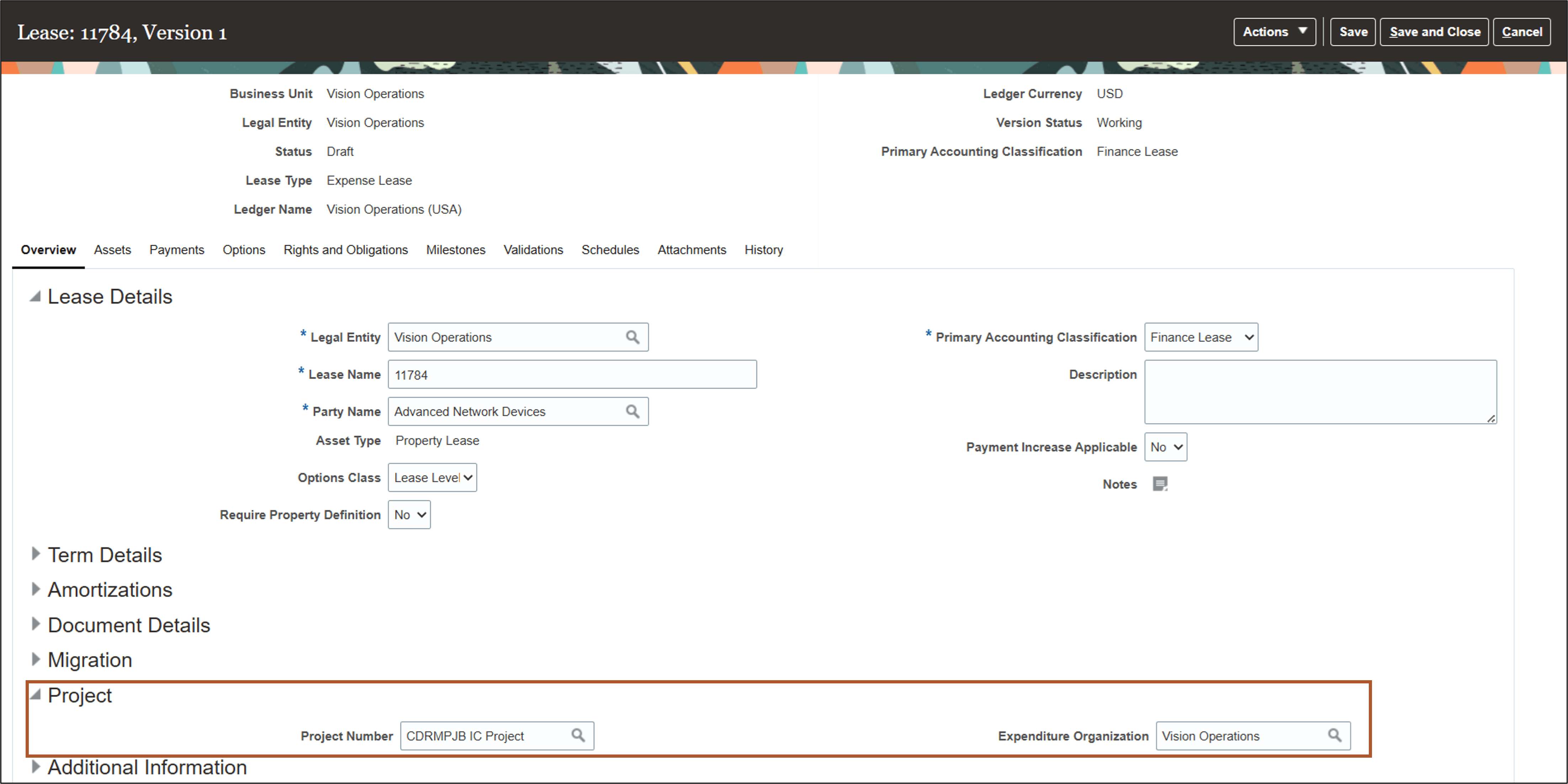This screenshot has width=1568, height=784.
Task: Click the Save and Close button
Action: pos(1434,32)
